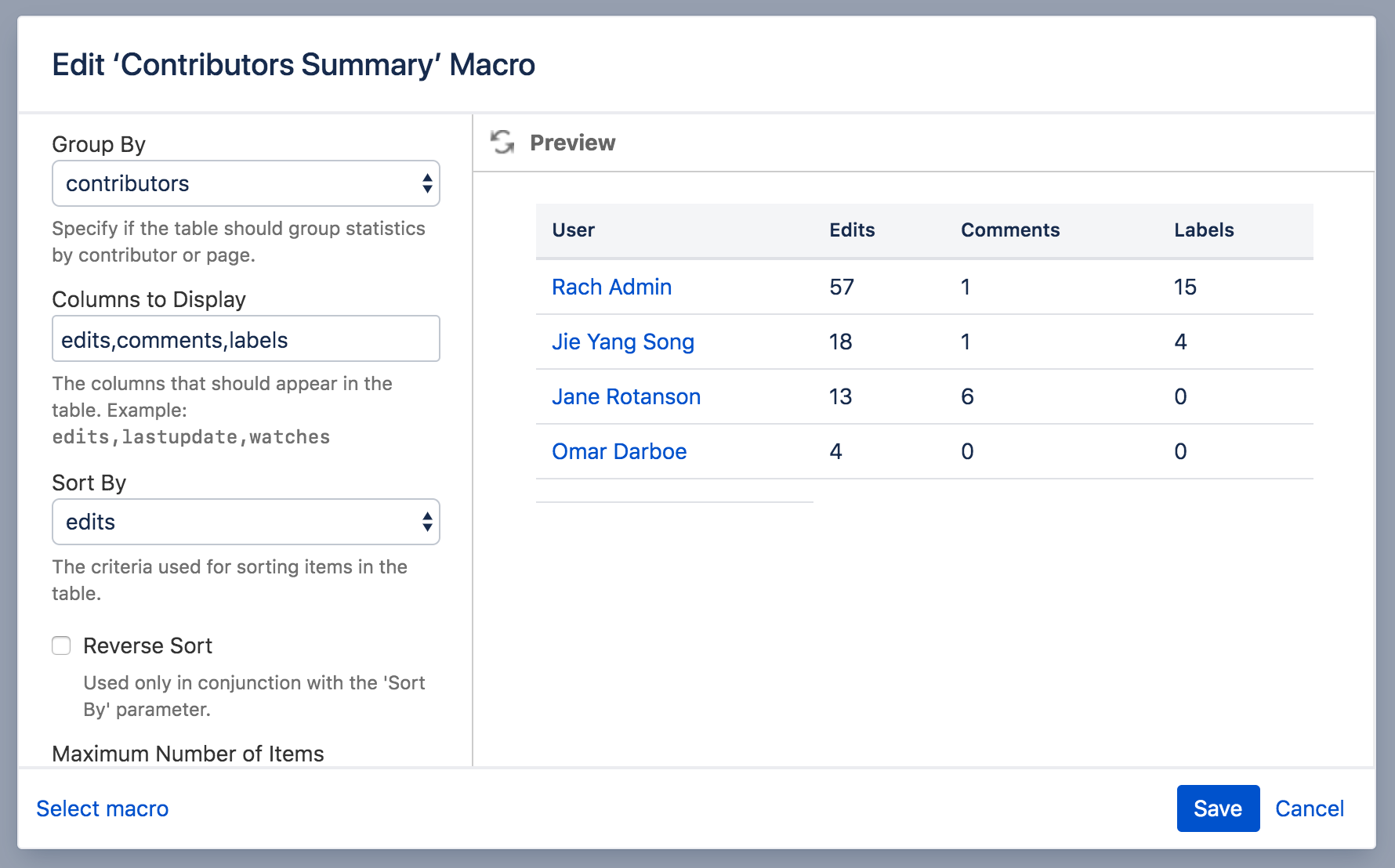Click the preview refresh icon

pyautogui.click(x=502, y=143)
